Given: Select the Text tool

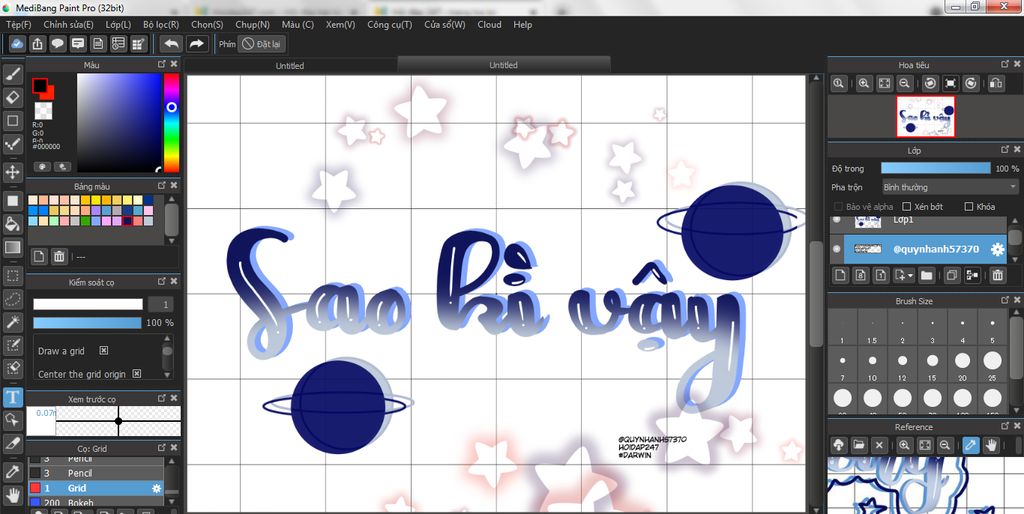Looking at the screenshot, I should pyautogui.click(x=12, y=396).
